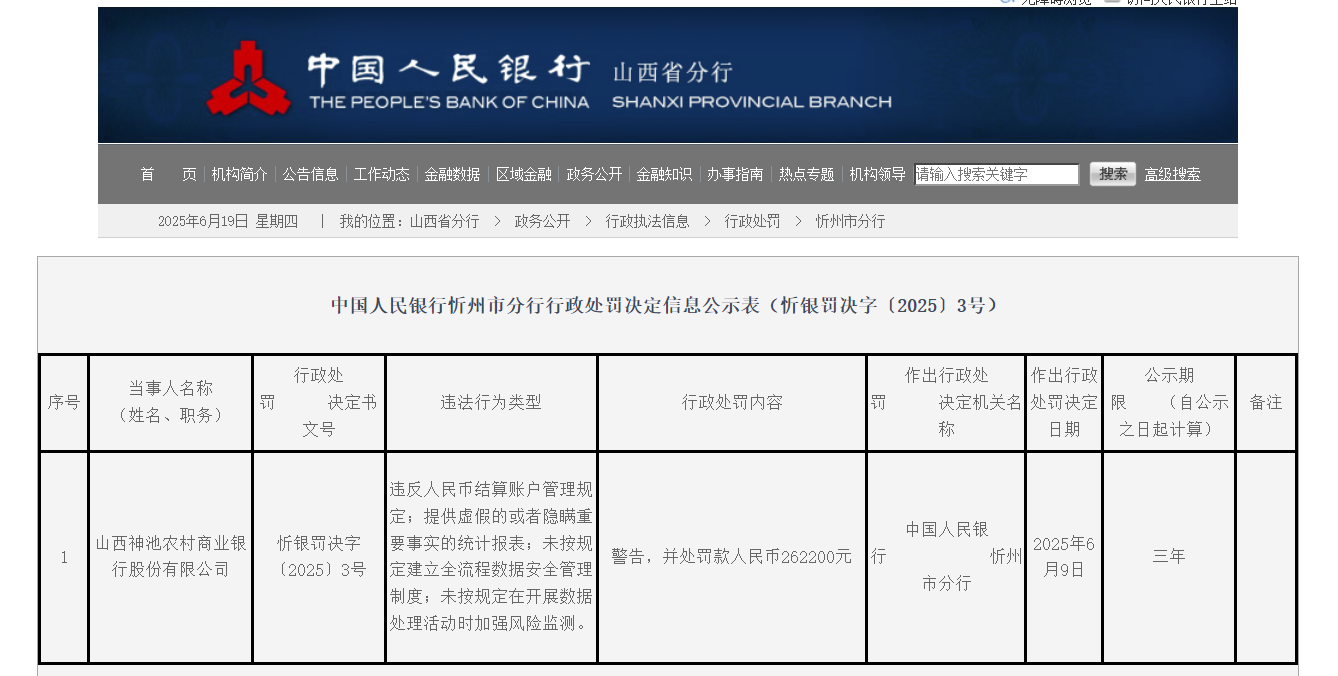Click 政务公开 in the breadcrumb trail

click(542, 221)
